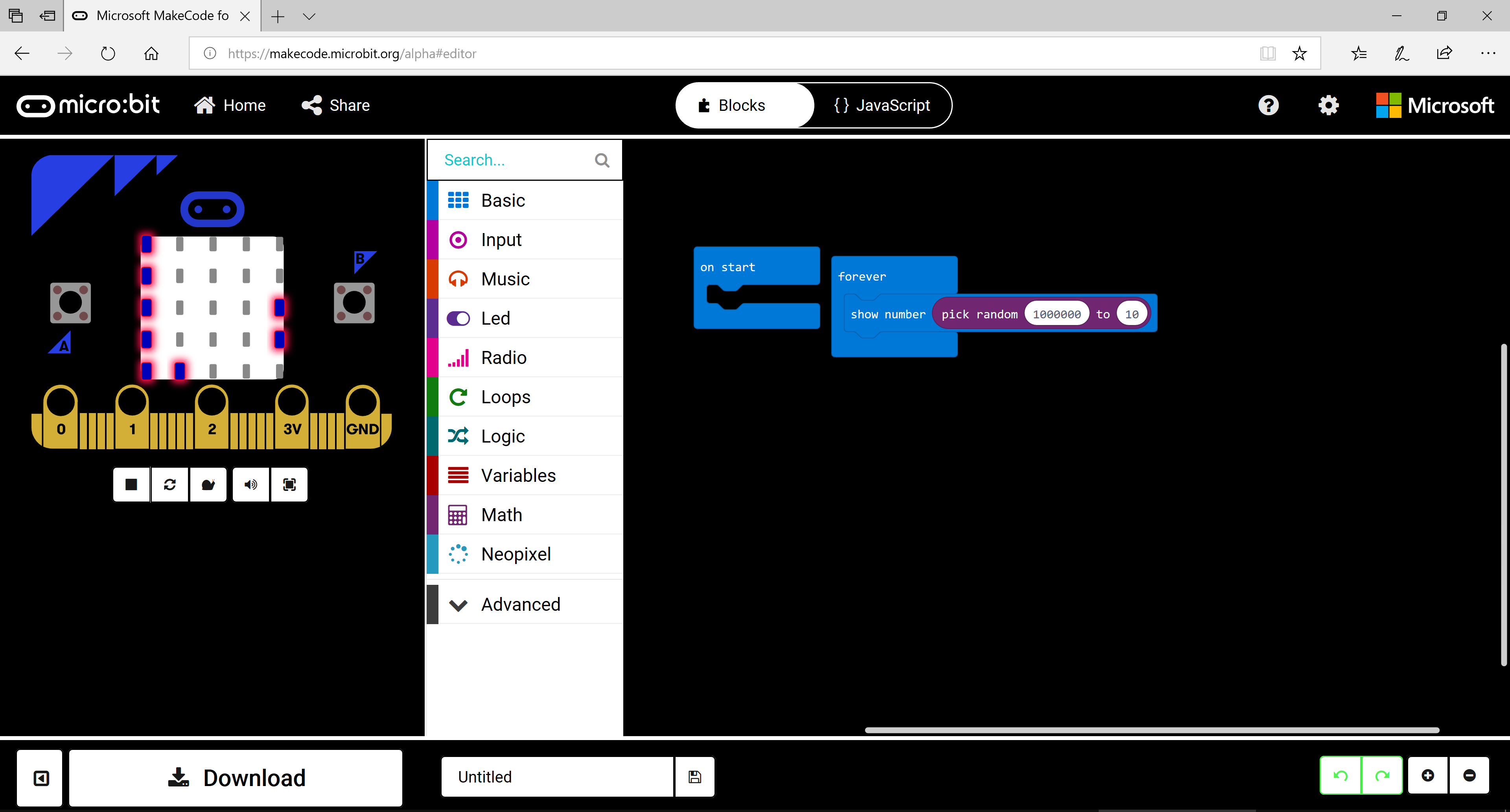Screen dimensions: 1510x812
Task: Mute the simulator sound
Action: click(x=251, y=485)
